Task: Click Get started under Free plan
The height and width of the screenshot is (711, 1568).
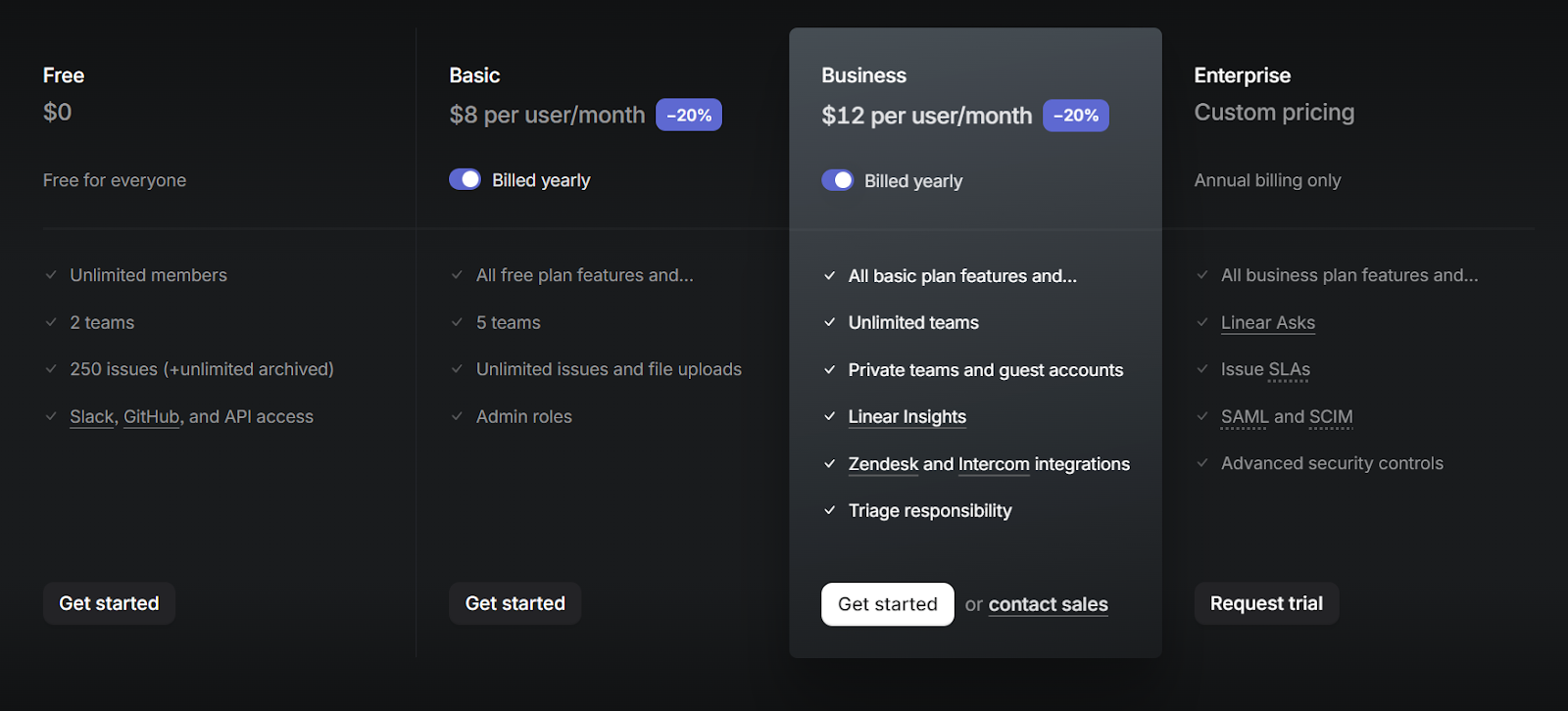Action: point(109,603)
